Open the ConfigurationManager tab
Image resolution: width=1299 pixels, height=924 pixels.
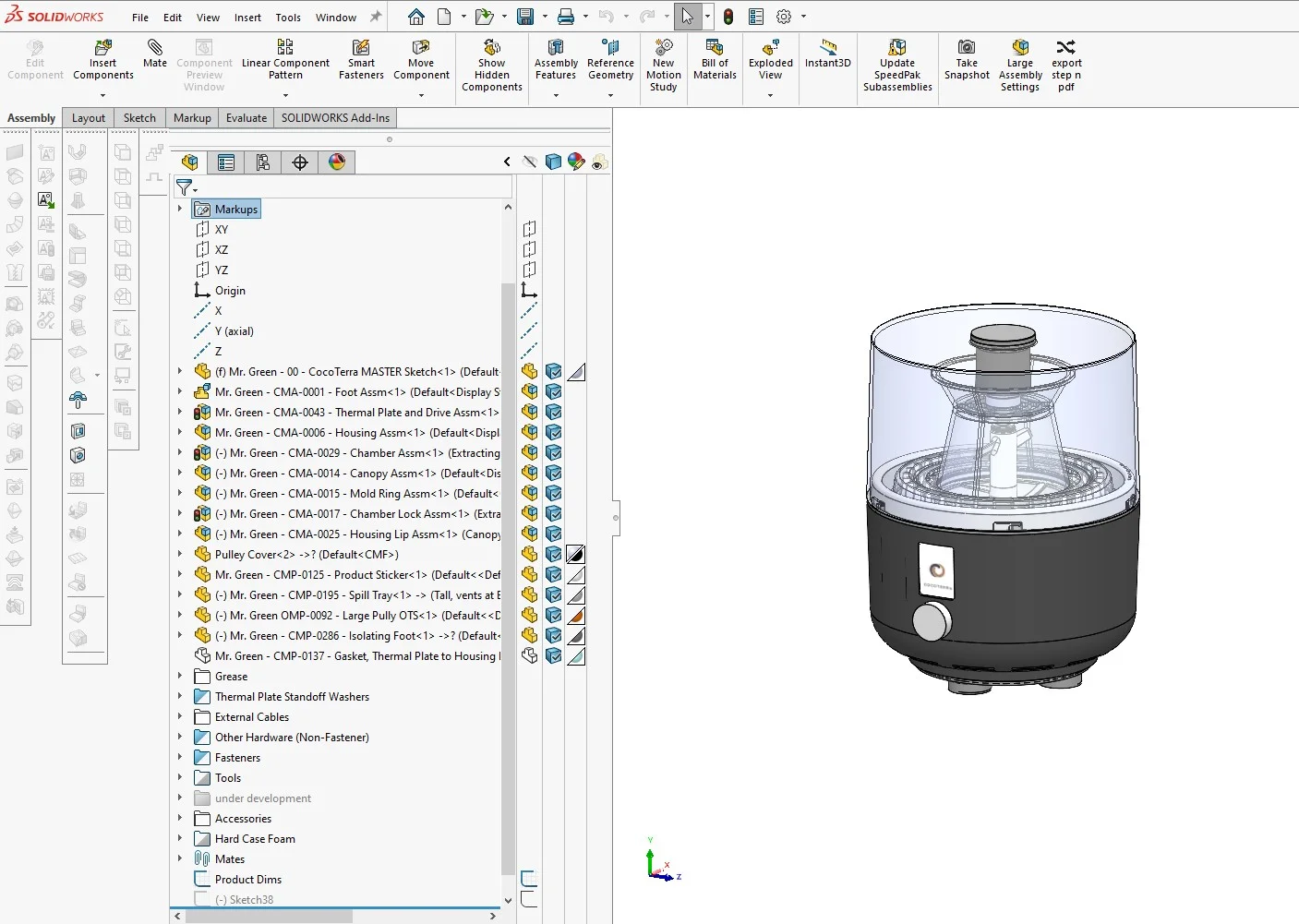[263, 162]
